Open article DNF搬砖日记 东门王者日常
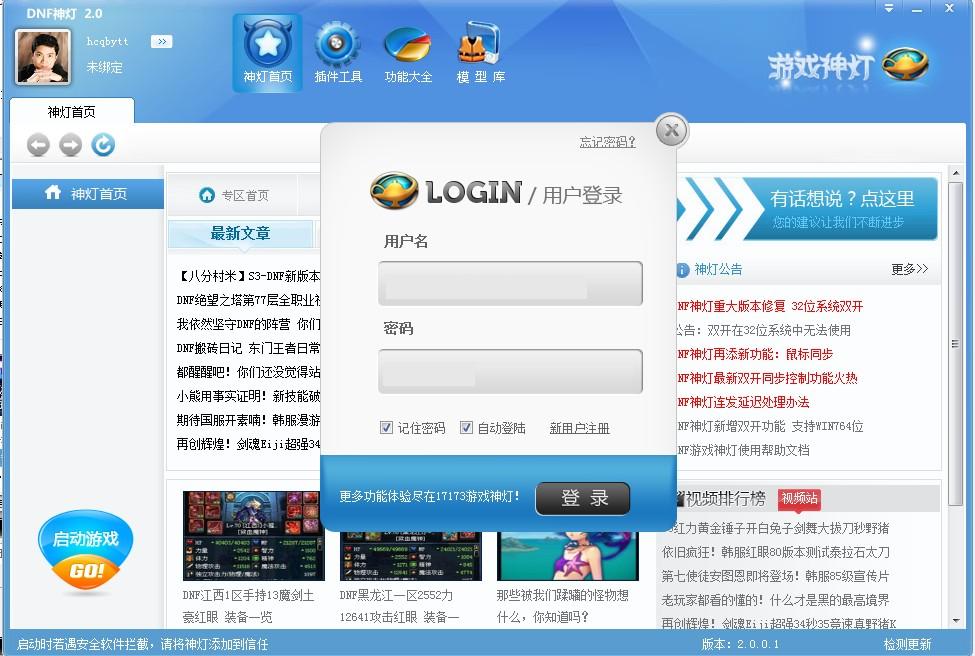Screen dimensions: 975x656 [248, 348]
